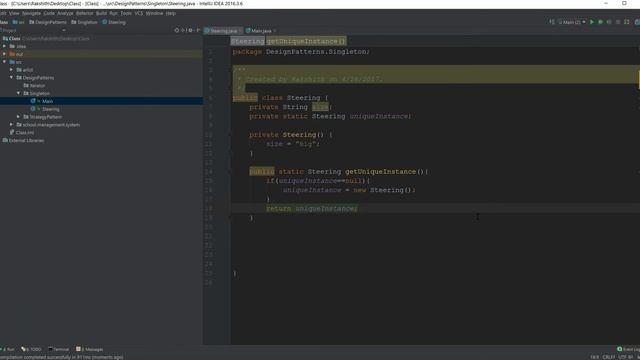
Task: Select Class.iml in the project tree
Action: pos(25,133)
